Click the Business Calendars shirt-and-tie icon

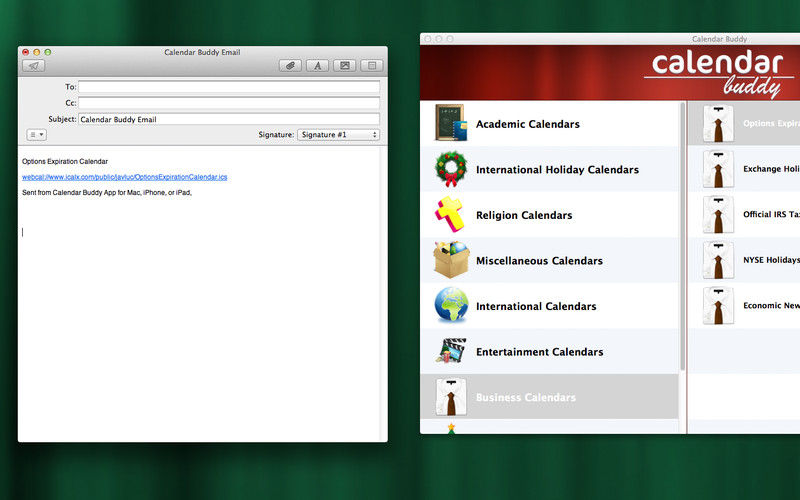click(451, 397)
